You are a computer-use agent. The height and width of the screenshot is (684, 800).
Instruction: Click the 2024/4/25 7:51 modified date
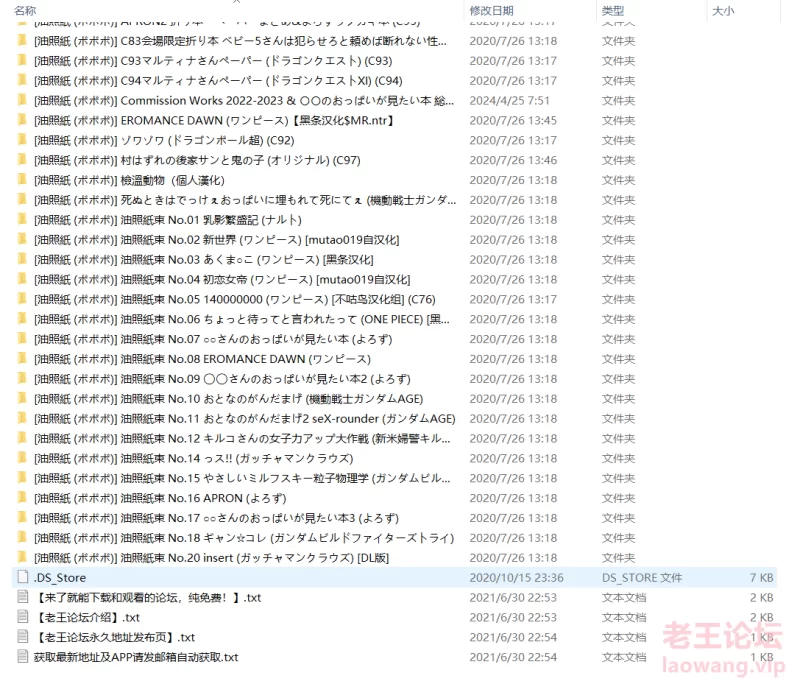click(x=509, y=100)
